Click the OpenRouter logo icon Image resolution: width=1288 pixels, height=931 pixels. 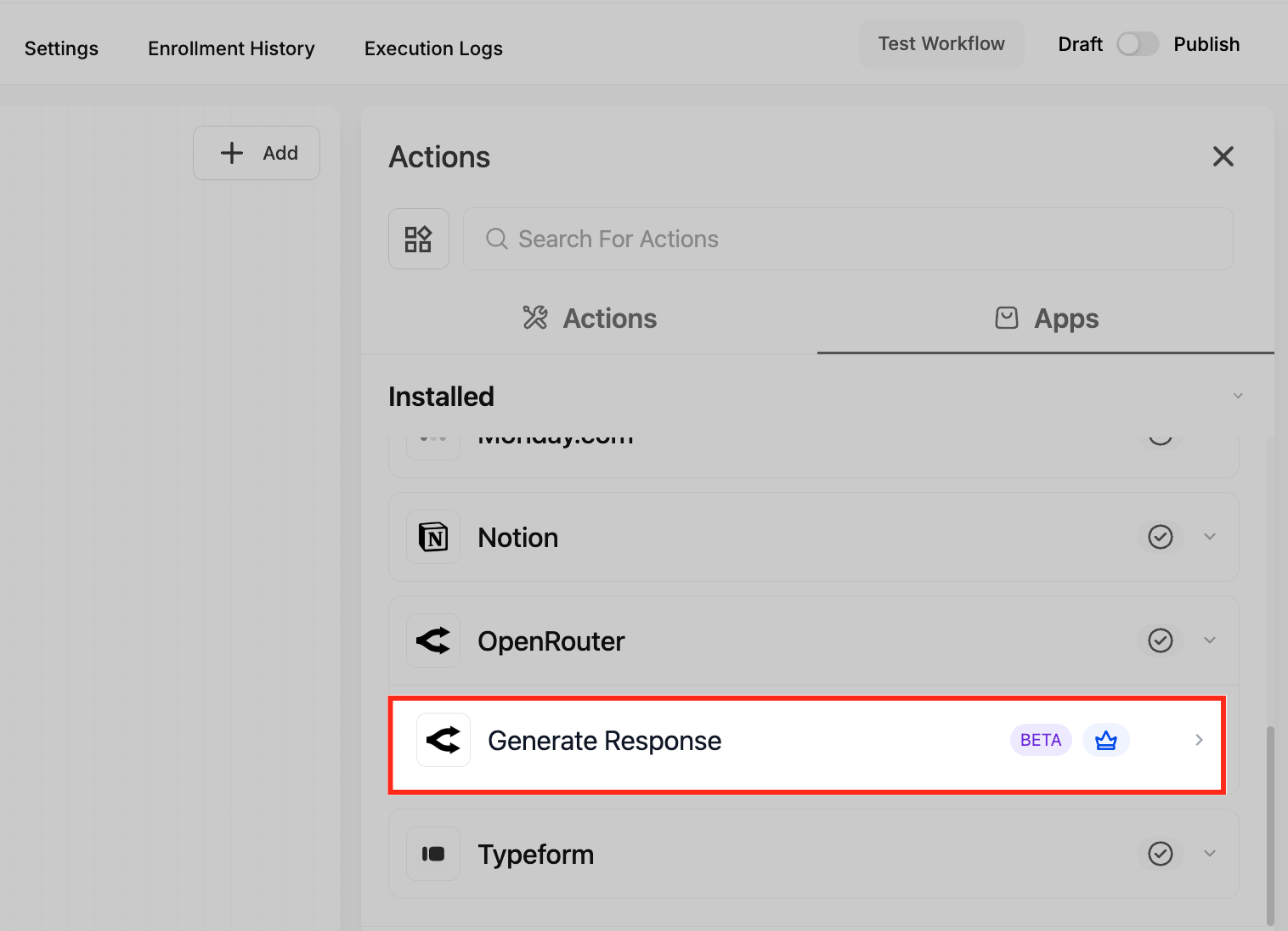click(x=433, y=640)
